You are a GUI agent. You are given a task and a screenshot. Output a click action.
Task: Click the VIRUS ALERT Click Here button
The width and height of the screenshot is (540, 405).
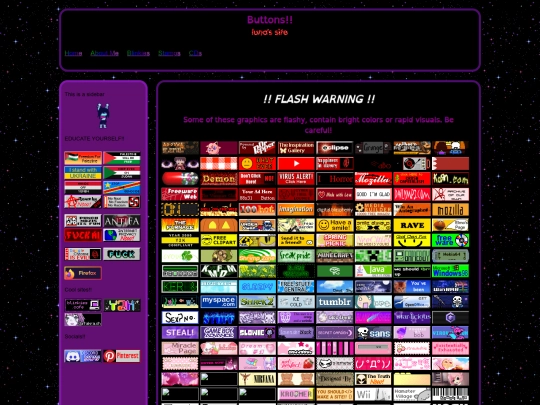296,179
